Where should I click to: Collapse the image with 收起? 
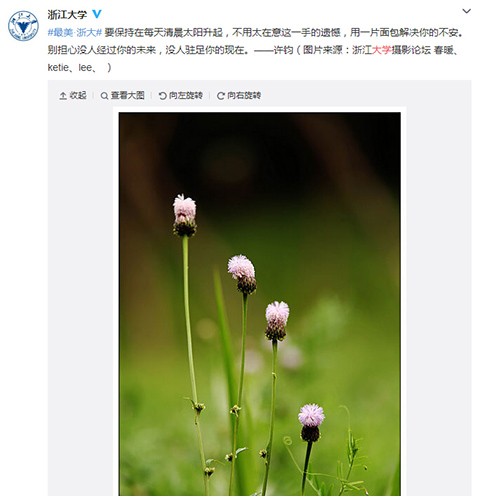pyautogui.click(x=78, y=96)
